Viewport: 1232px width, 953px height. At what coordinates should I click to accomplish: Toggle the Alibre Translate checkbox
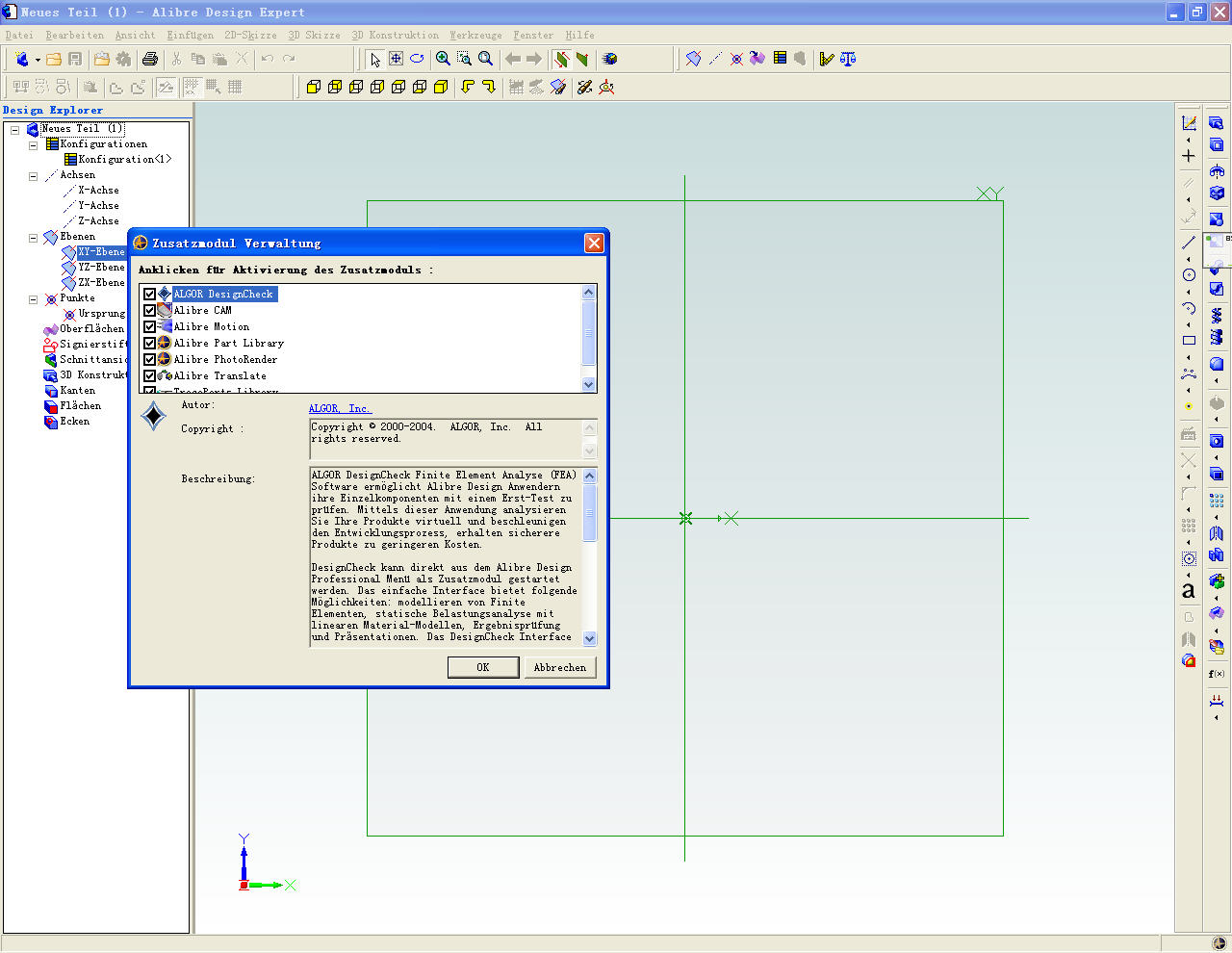click(149, 376)
